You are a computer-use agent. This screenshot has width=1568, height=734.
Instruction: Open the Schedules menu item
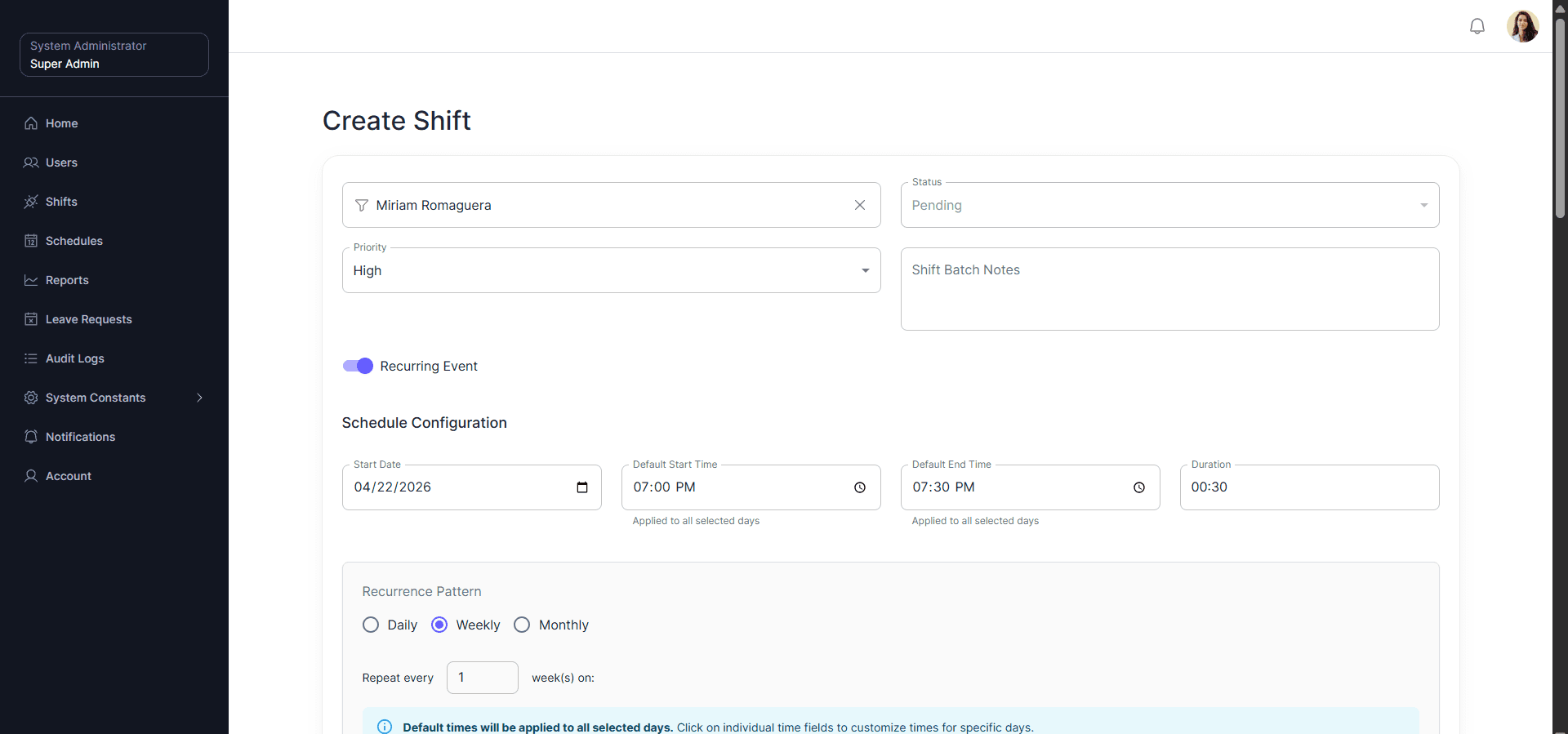114,241
